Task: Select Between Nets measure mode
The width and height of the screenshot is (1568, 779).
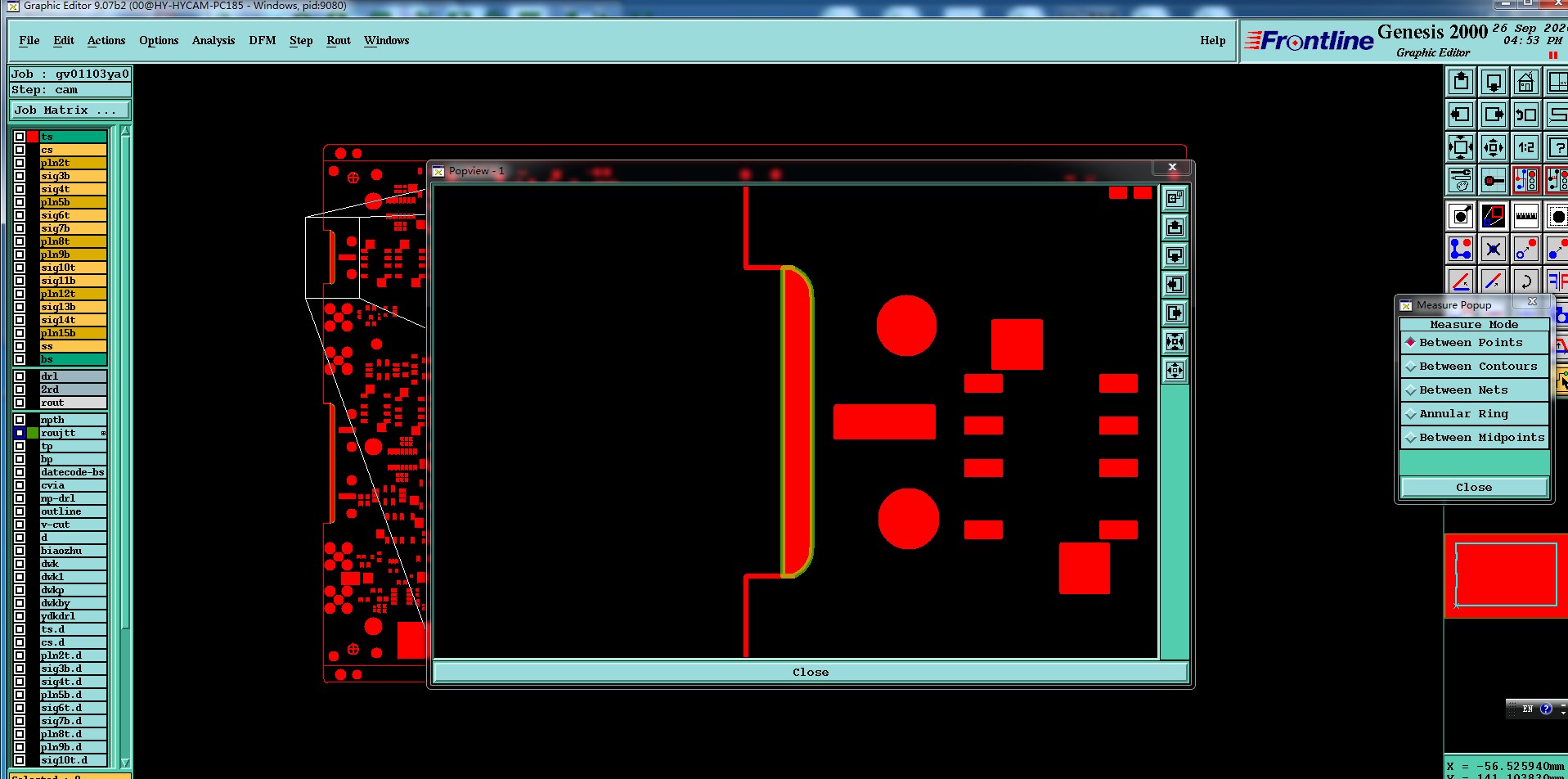Action: tap(1474, 390)
